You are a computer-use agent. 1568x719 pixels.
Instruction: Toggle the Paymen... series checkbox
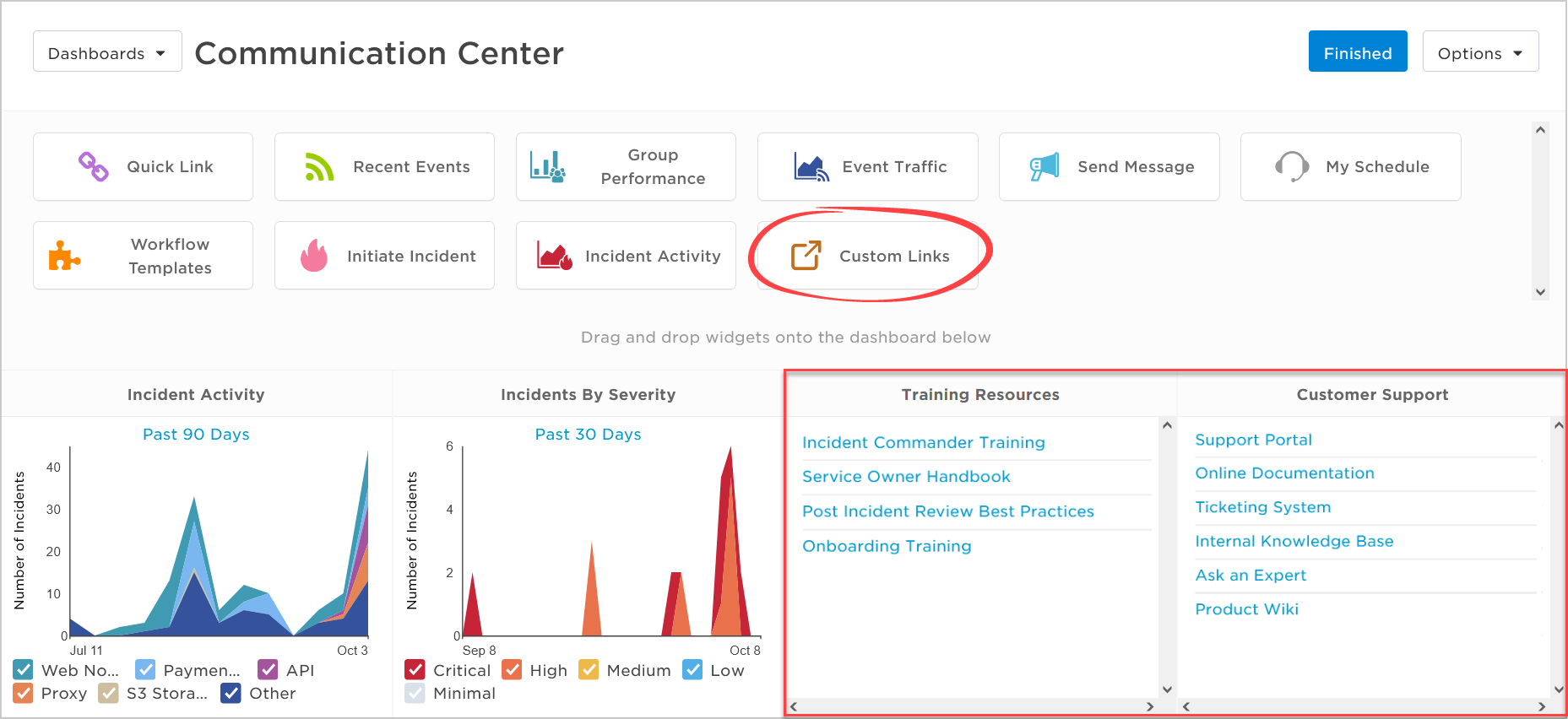tap(145, 670)
